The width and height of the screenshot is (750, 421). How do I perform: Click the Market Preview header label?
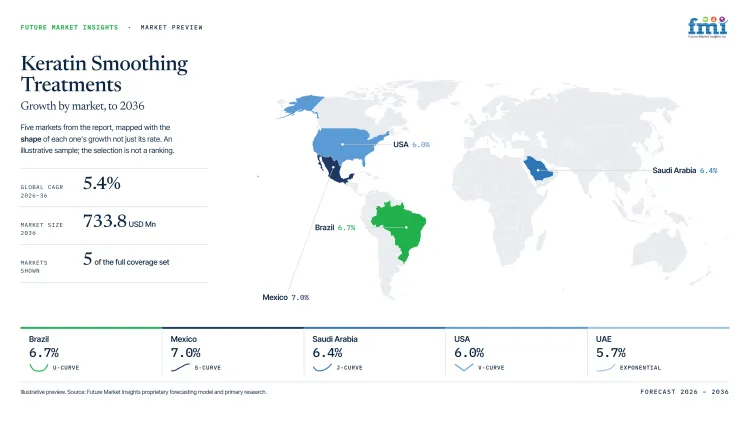(x=172, y=27)
